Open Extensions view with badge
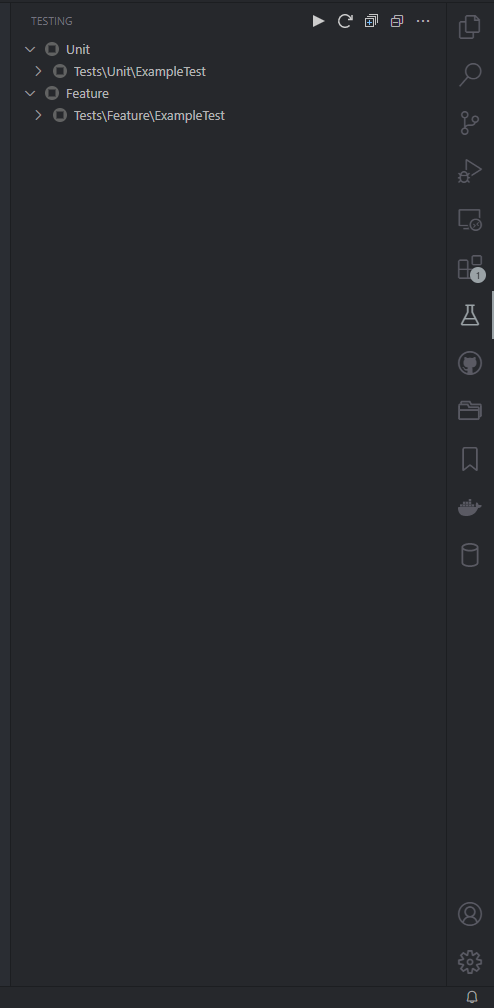 click(470, 267)
